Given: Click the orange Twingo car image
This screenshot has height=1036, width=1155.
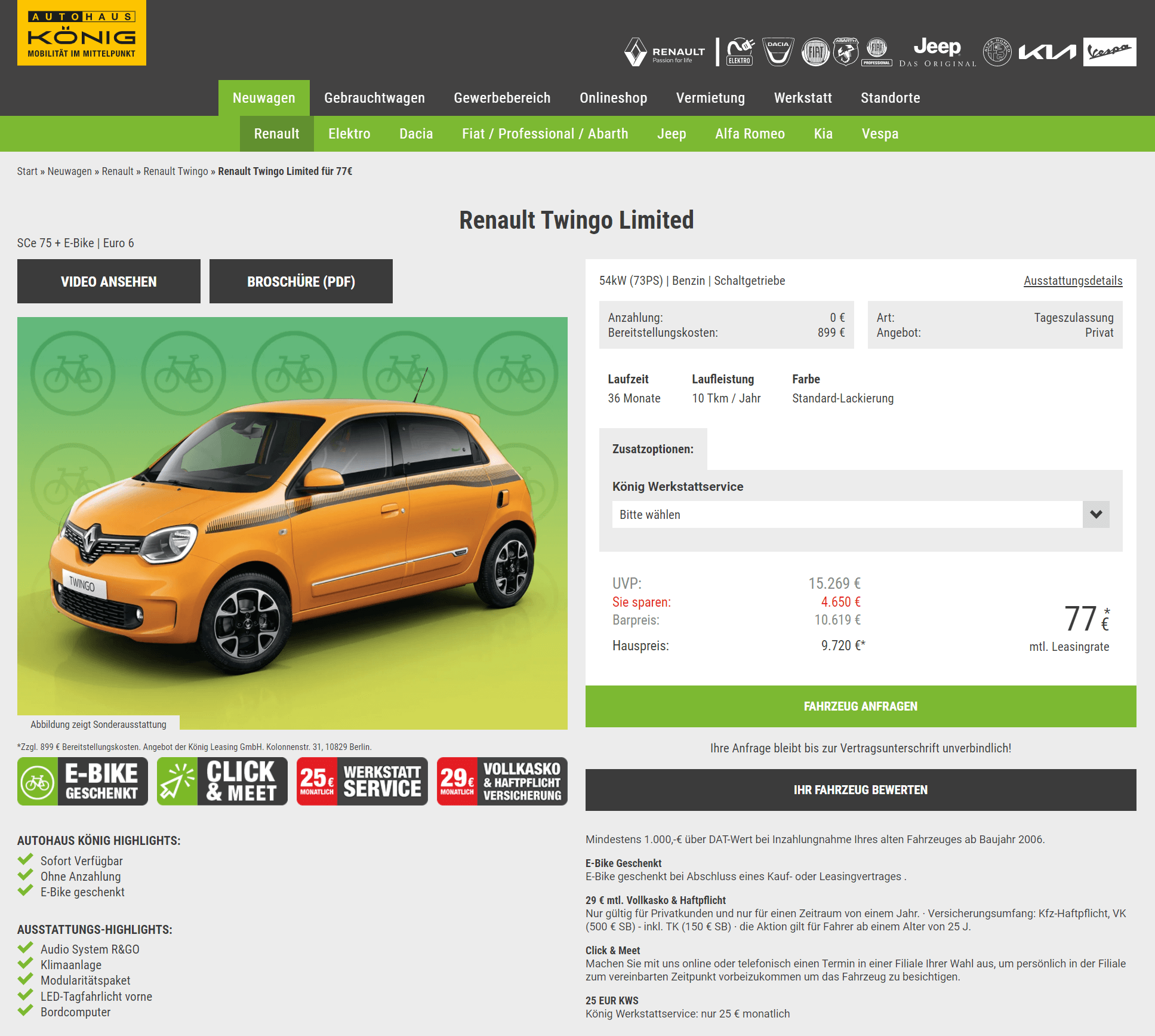Looking at the screenshot, I should pyautogui.click(x=292, y=523).
